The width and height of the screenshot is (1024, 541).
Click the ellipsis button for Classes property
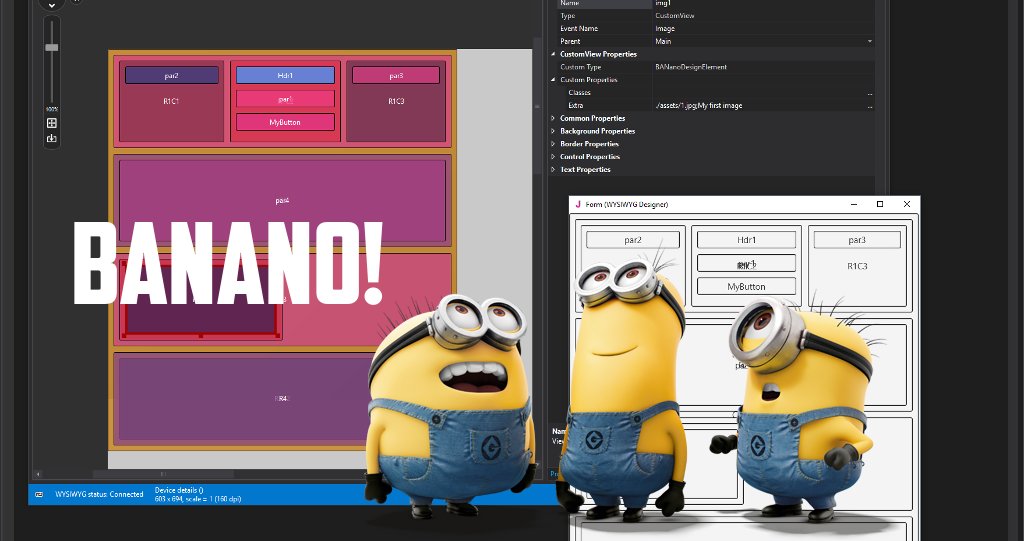click(870, 93)
